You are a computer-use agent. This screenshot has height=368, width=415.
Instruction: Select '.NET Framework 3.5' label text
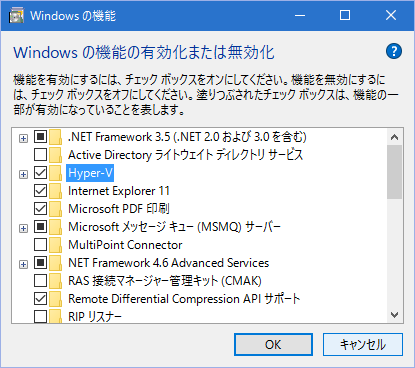[x=187, y=137]
